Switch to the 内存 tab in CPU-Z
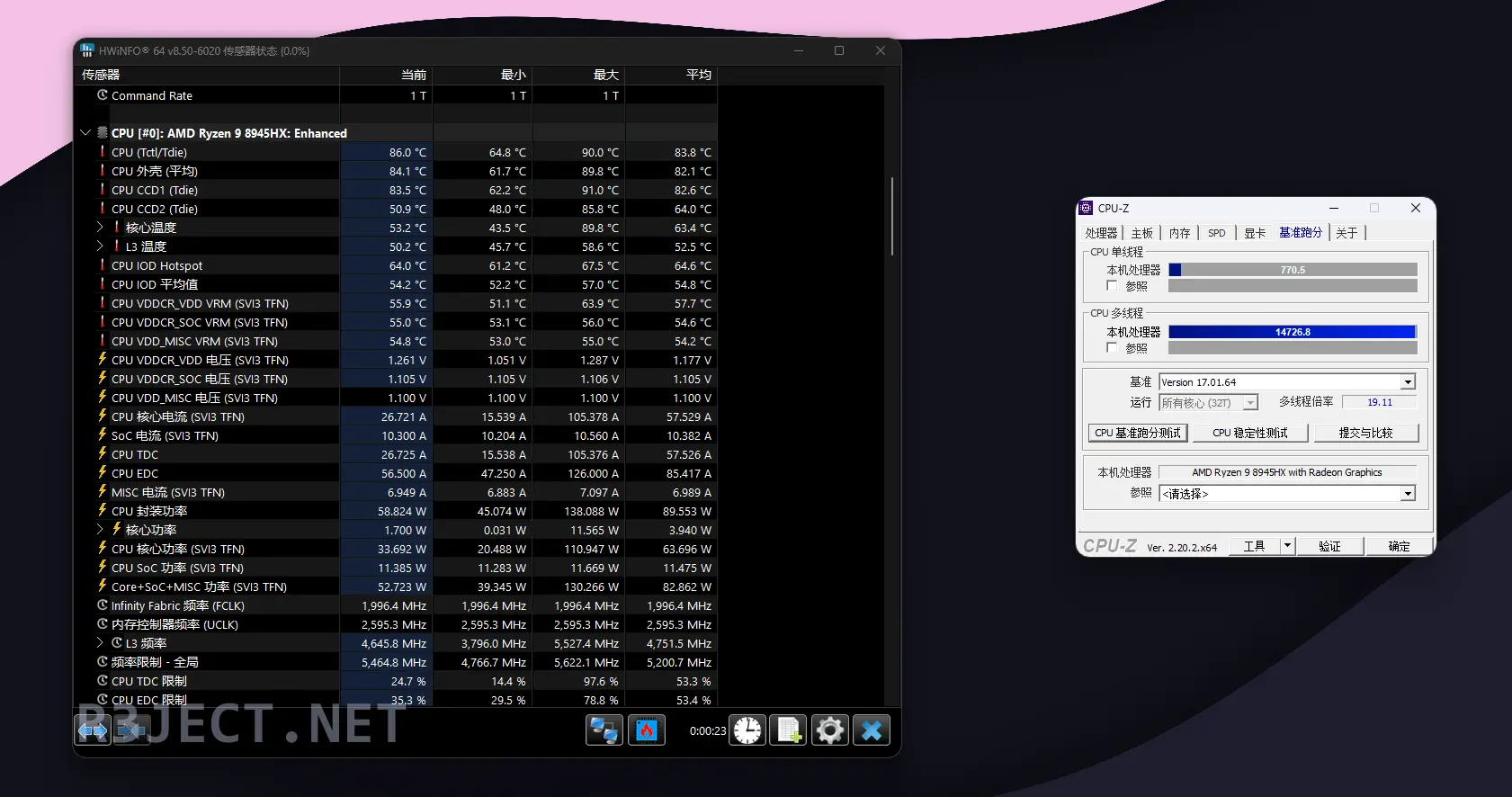The image size is (1512, 797). tap(1179, 233)
